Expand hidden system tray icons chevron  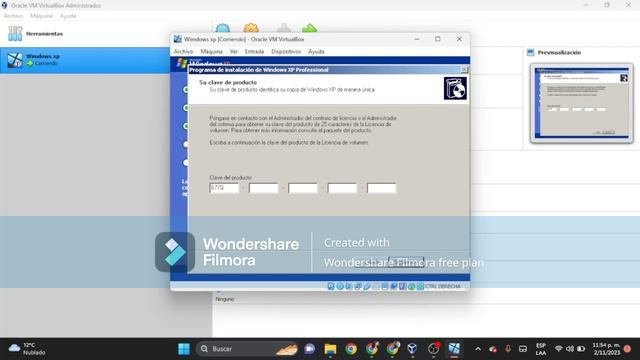478,349
